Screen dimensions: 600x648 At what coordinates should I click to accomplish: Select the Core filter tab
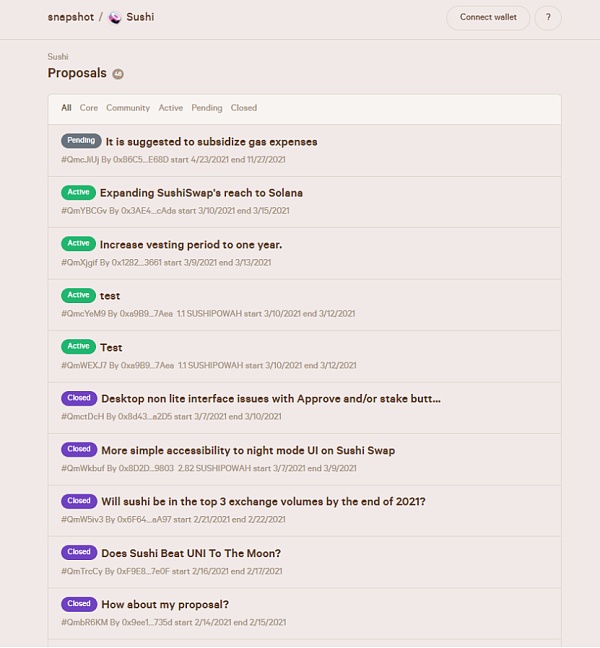88,108
